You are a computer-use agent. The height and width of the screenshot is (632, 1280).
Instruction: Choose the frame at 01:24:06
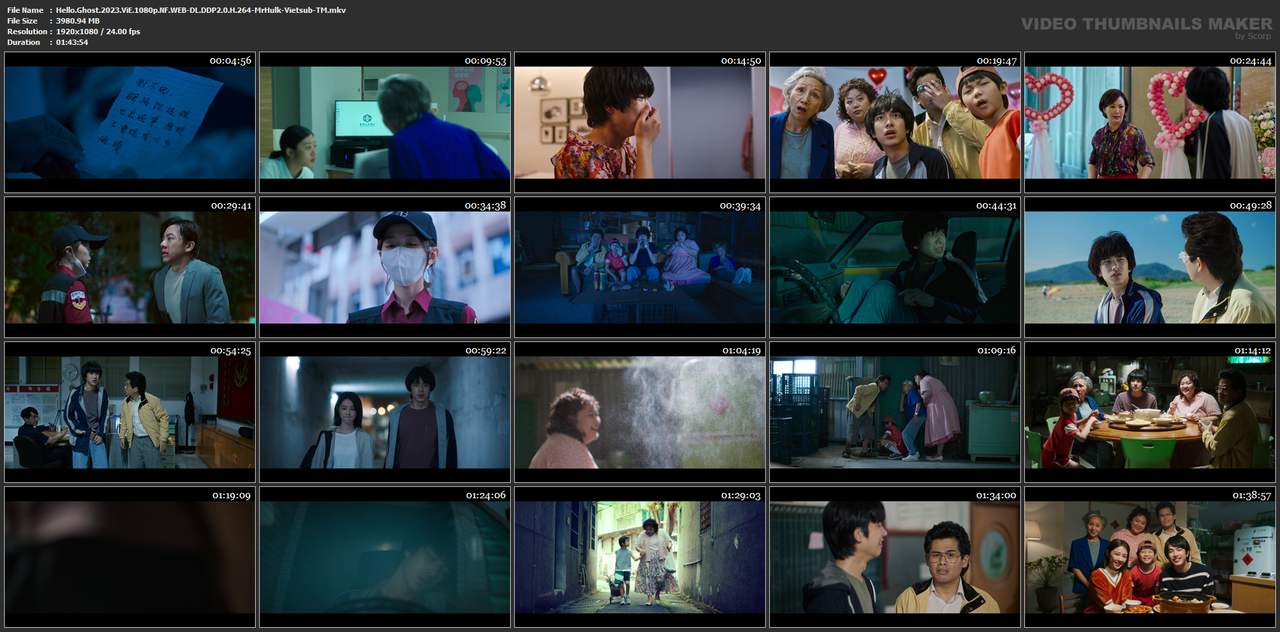pos(385,557)
